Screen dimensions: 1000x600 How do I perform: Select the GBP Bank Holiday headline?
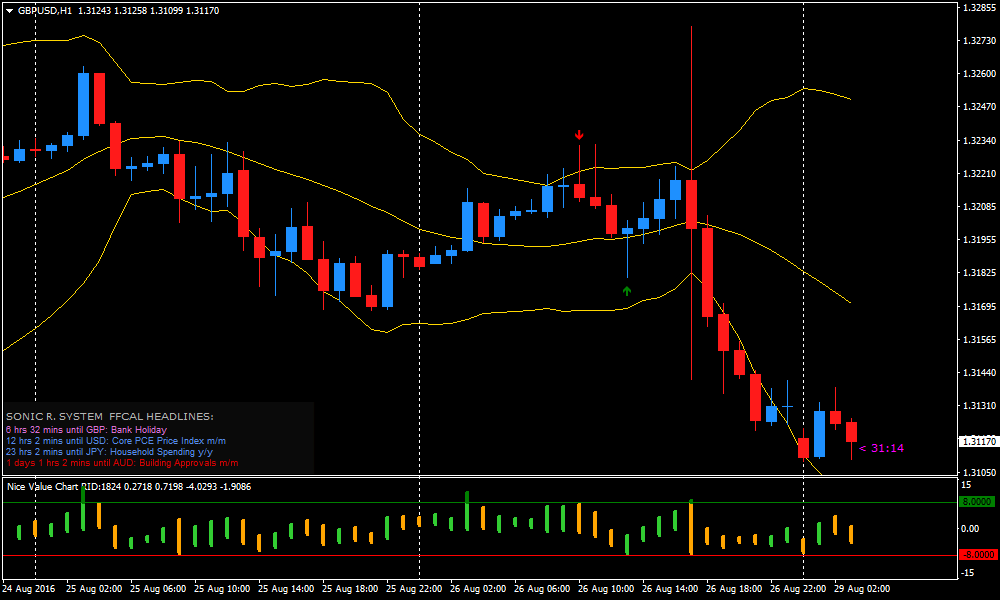(x=86, y=429)
